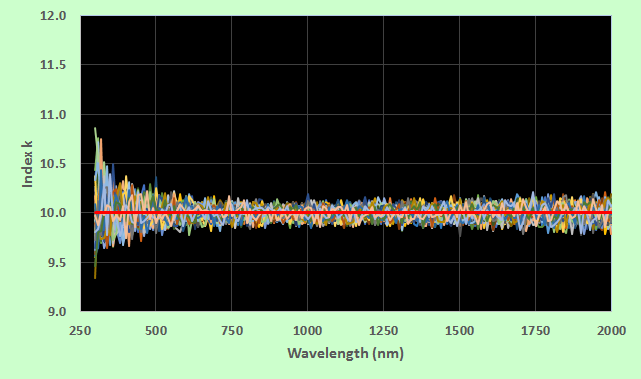Screen dimensions: 641x379
Task: Click the 2000 x-axis tick label
Action: (611, 330)
